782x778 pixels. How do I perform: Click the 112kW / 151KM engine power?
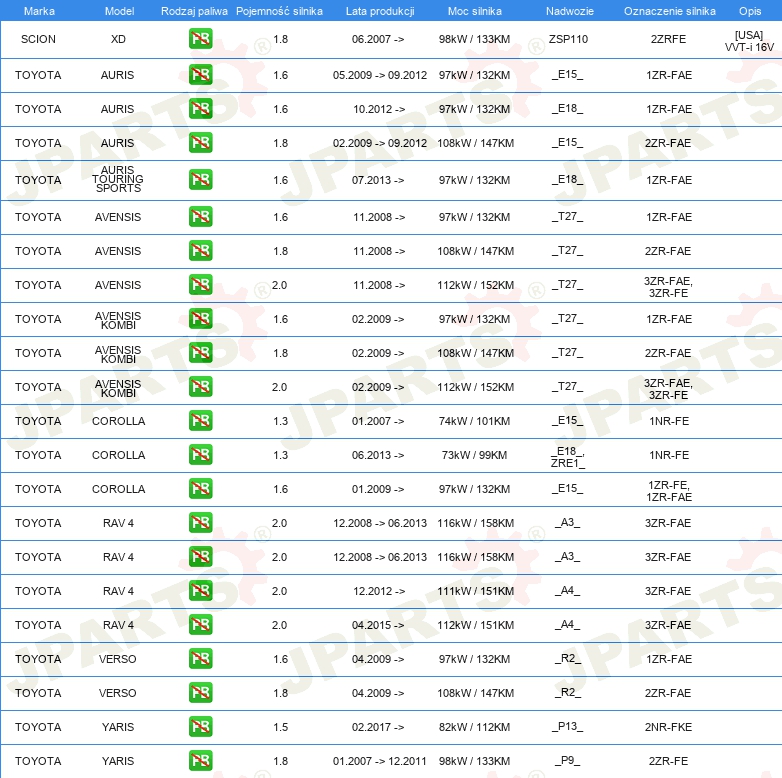(x=476, y=624)
